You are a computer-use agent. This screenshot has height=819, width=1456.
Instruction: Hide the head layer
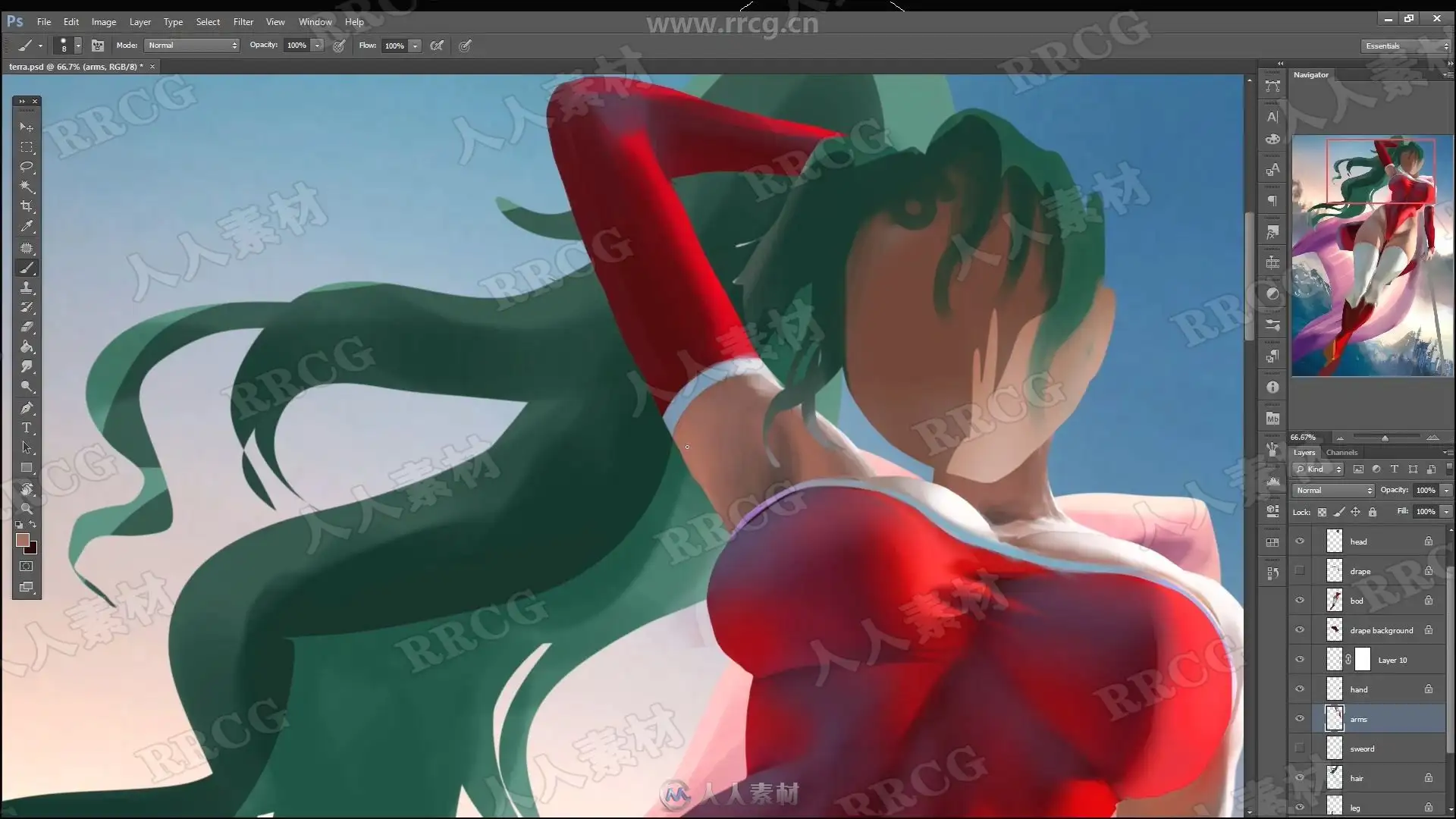coord(1300,541)
